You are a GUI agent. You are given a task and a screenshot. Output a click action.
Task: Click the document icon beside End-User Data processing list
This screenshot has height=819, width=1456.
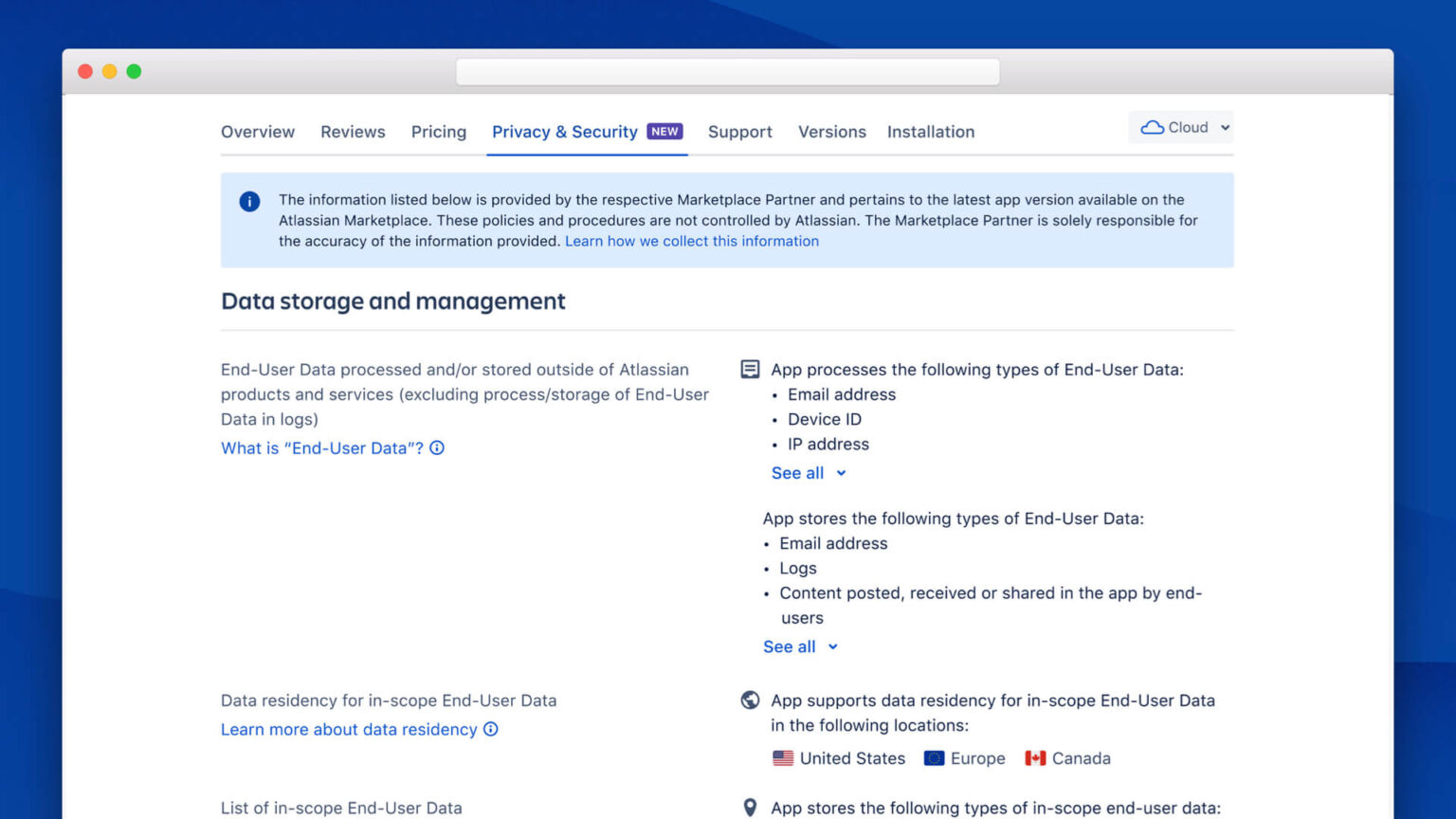pos(750,369)
